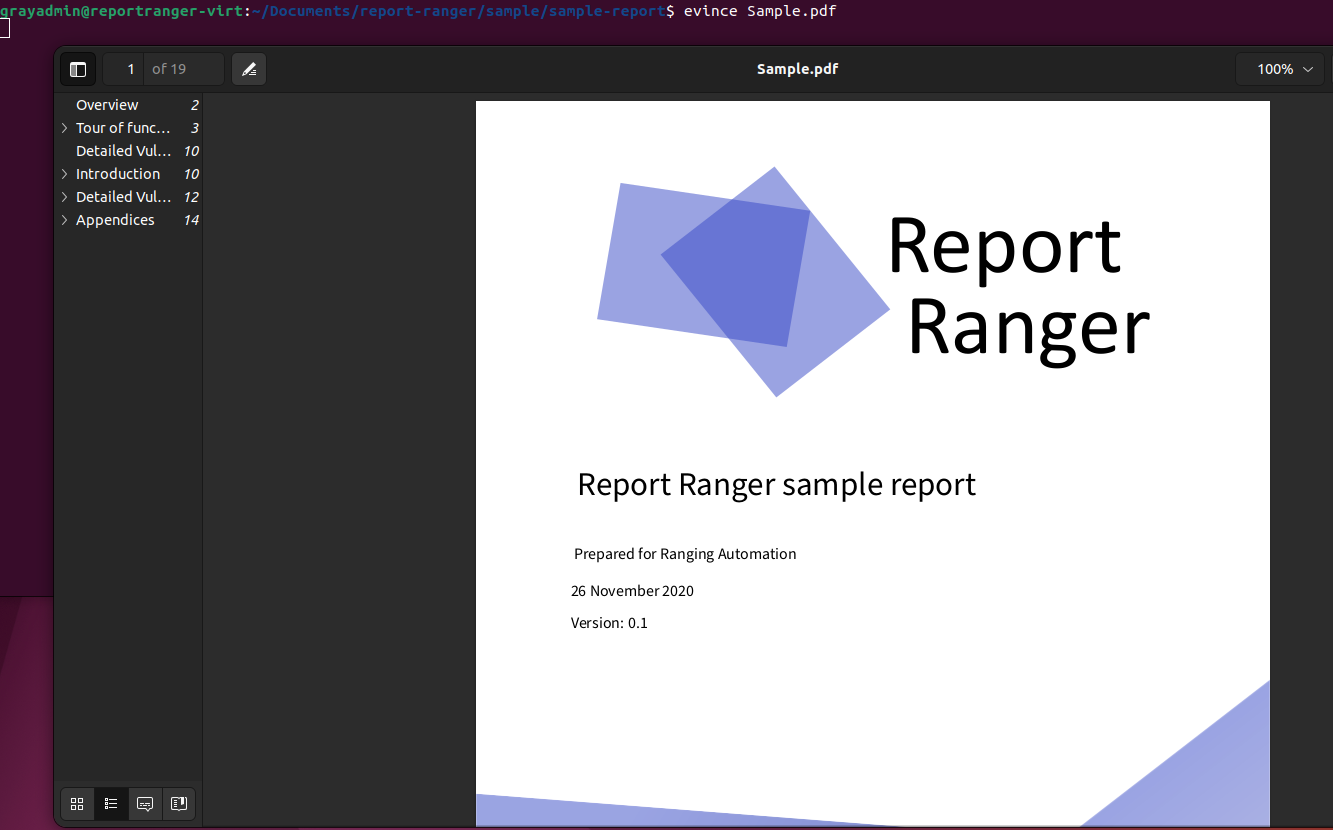
Task: Click page number 2 beside Overview
Action: [x=195, y=105]
